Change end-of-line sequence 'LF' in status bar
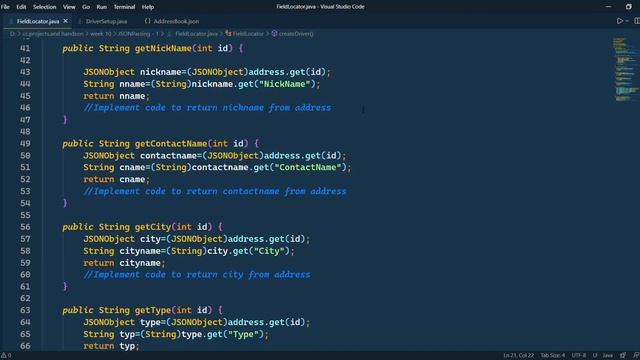640x360 pixels. click(x=595, y=356)
